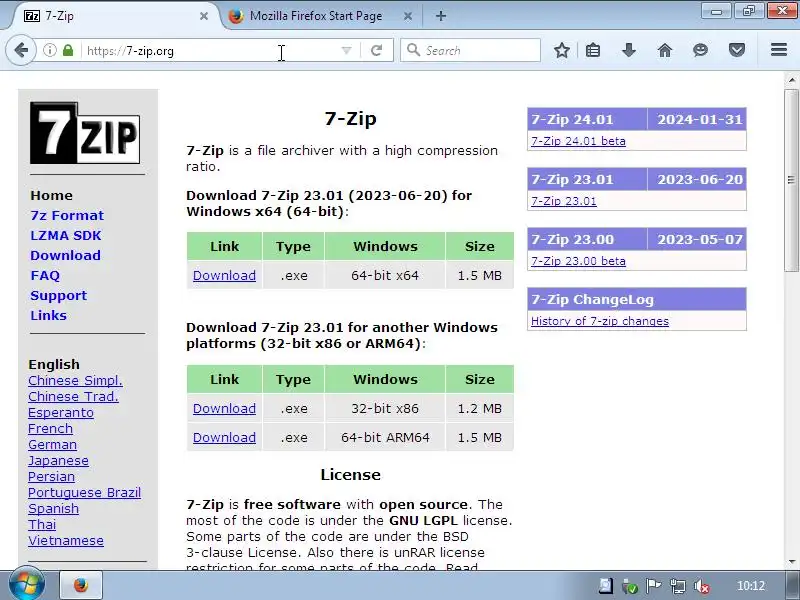This screenshot has width=800, height=600.
Task: Open 7-Zip 23.00 beta link
Action: (578, 261)
